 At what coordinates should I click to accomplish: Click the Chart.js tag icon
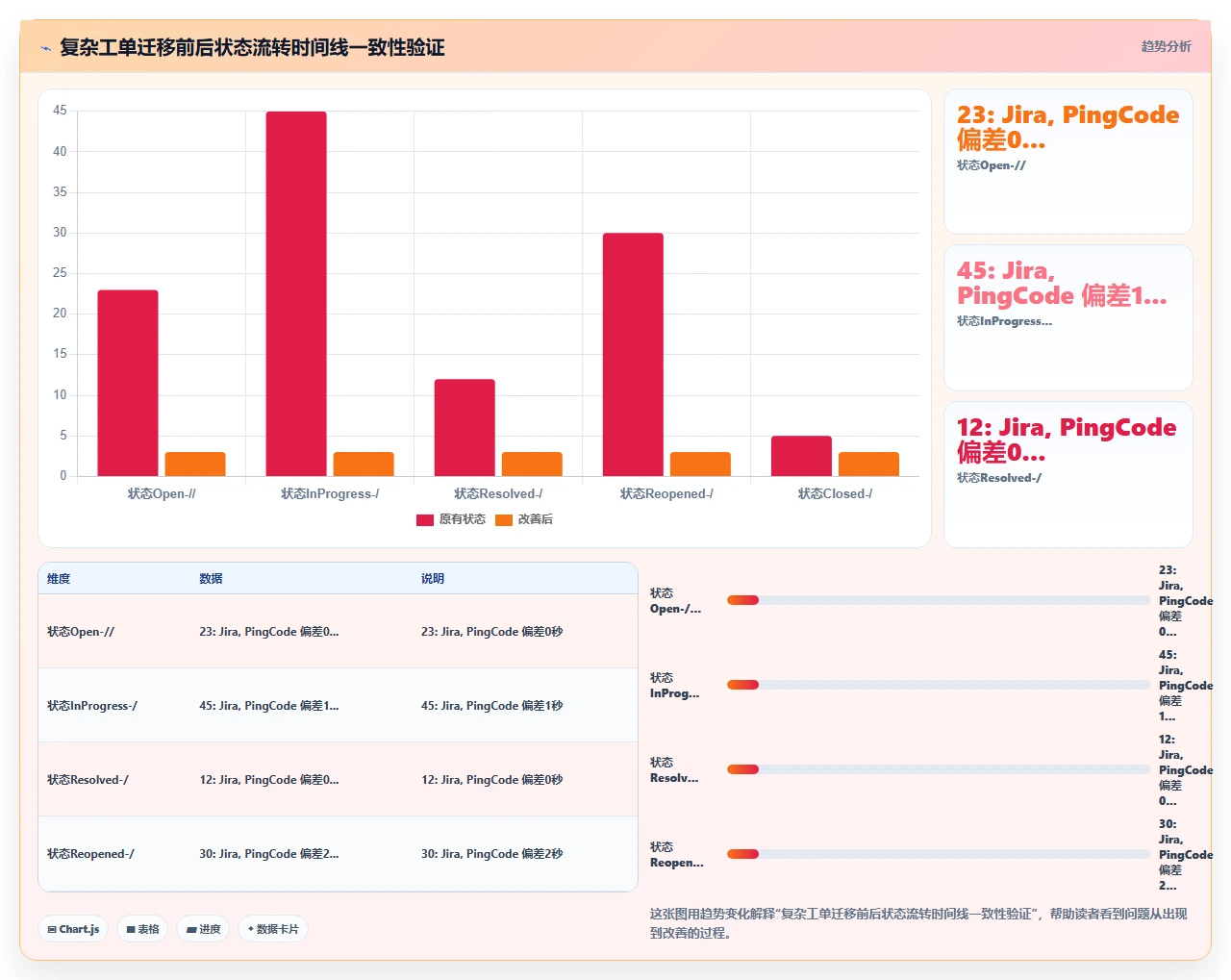[52, 929]
